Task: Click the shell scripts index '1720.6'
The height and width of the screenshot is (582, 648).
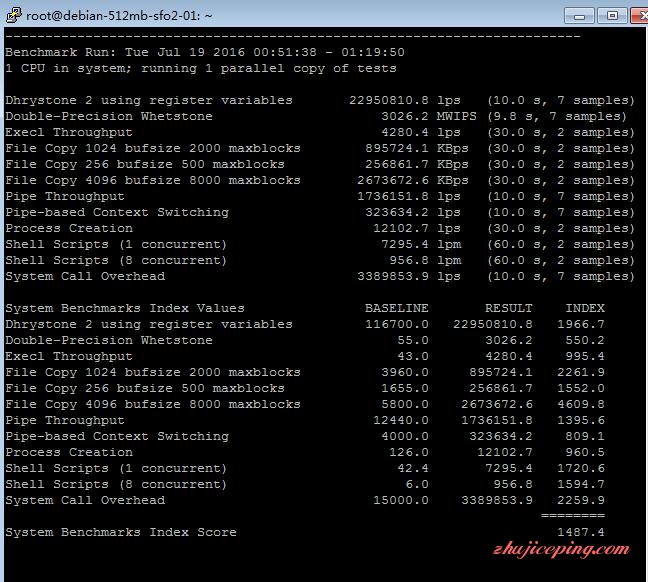Action: pyautogui.click(x=581, y=469)
